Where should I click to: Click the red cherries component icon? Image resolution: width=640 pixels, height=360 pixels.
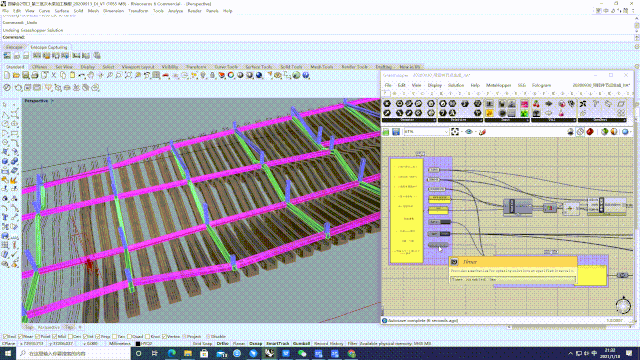[x=536, y=104]
